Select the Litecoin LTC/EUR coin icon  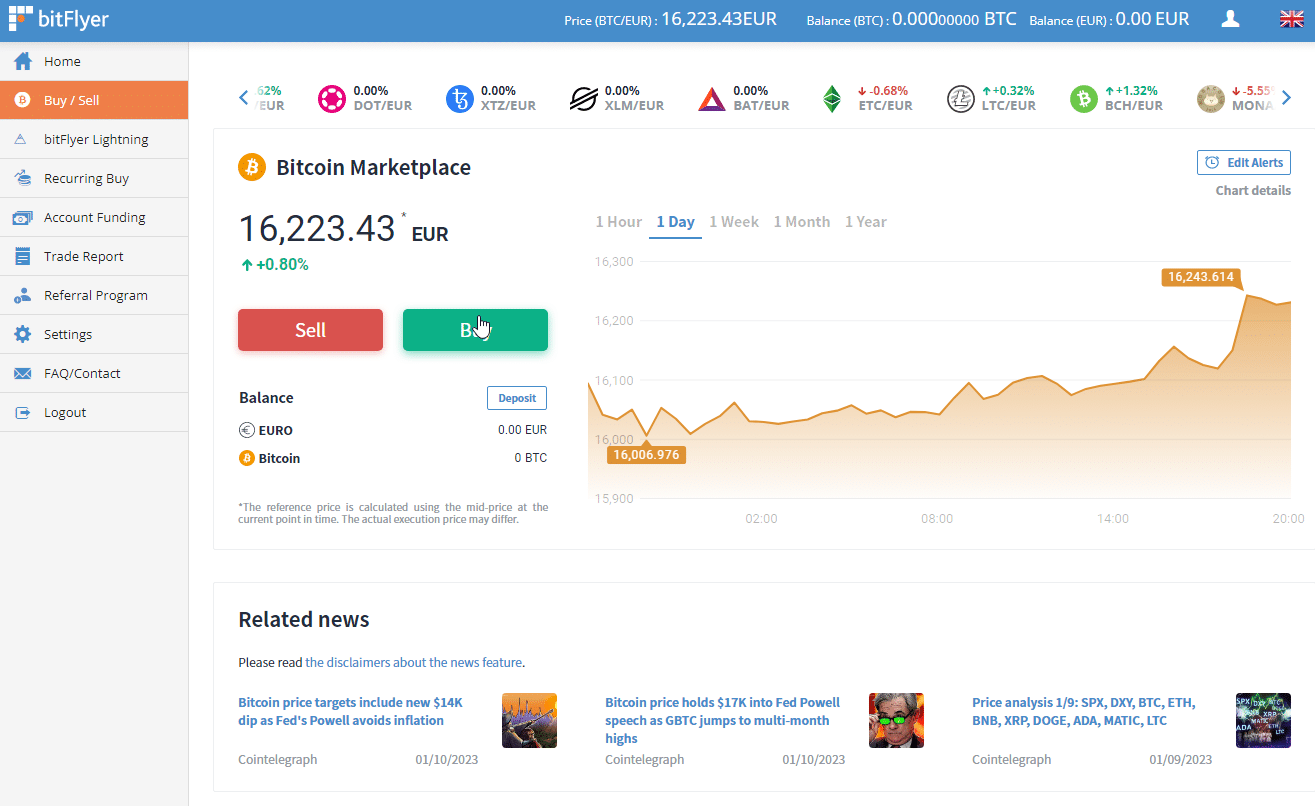[x=960, y=99]
